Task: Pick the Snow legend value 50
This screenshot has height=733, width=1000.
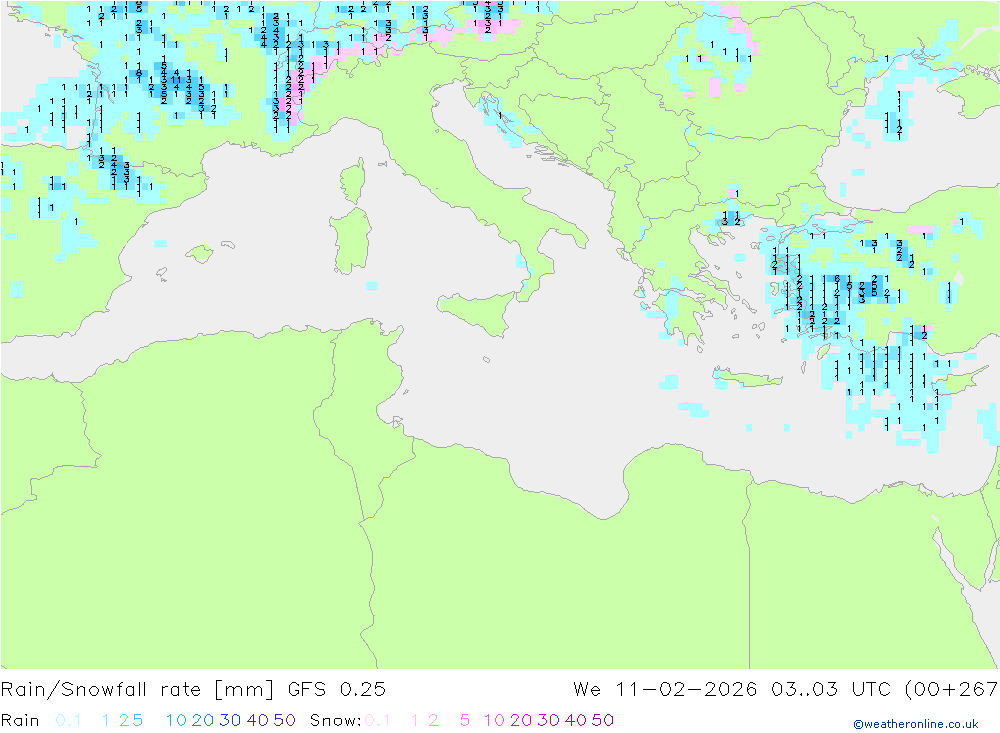Action: pyautogui.click(x=603, y=720)
